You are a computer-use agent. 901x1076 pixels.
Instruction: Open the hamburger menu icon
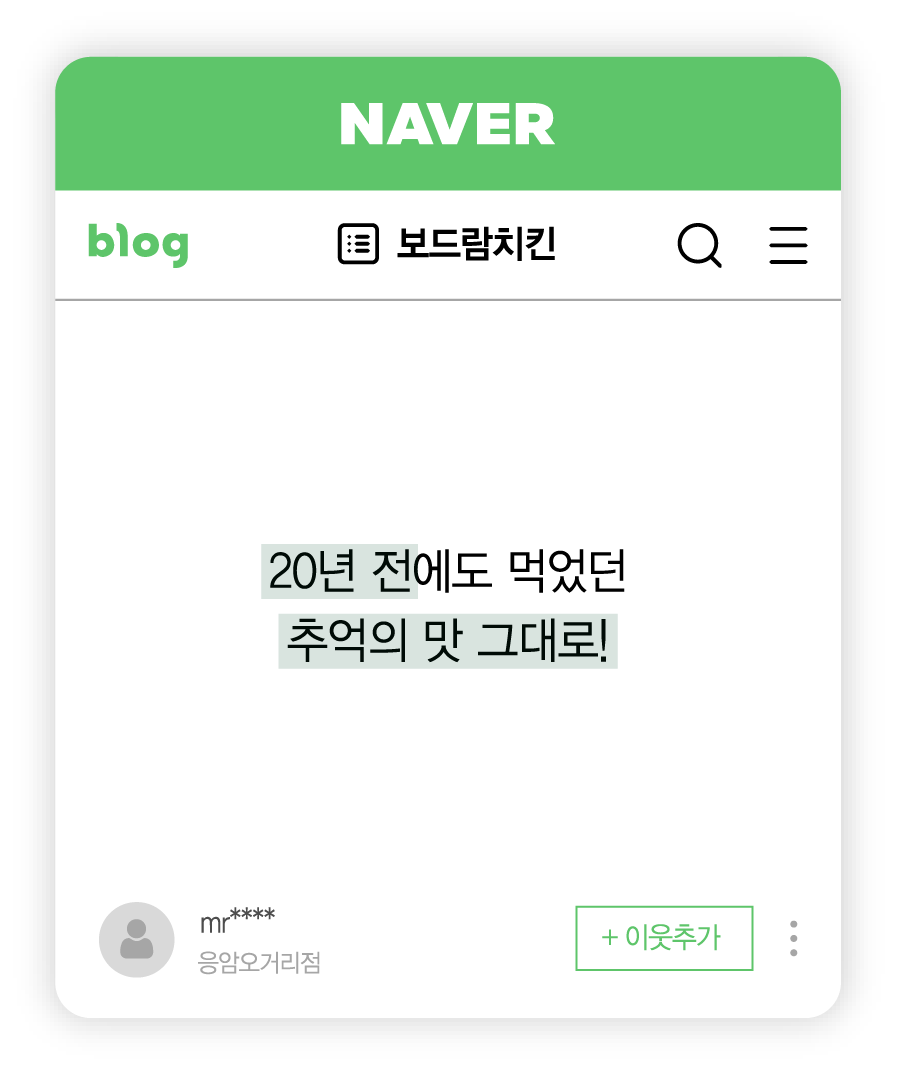(x=788, y=245)
